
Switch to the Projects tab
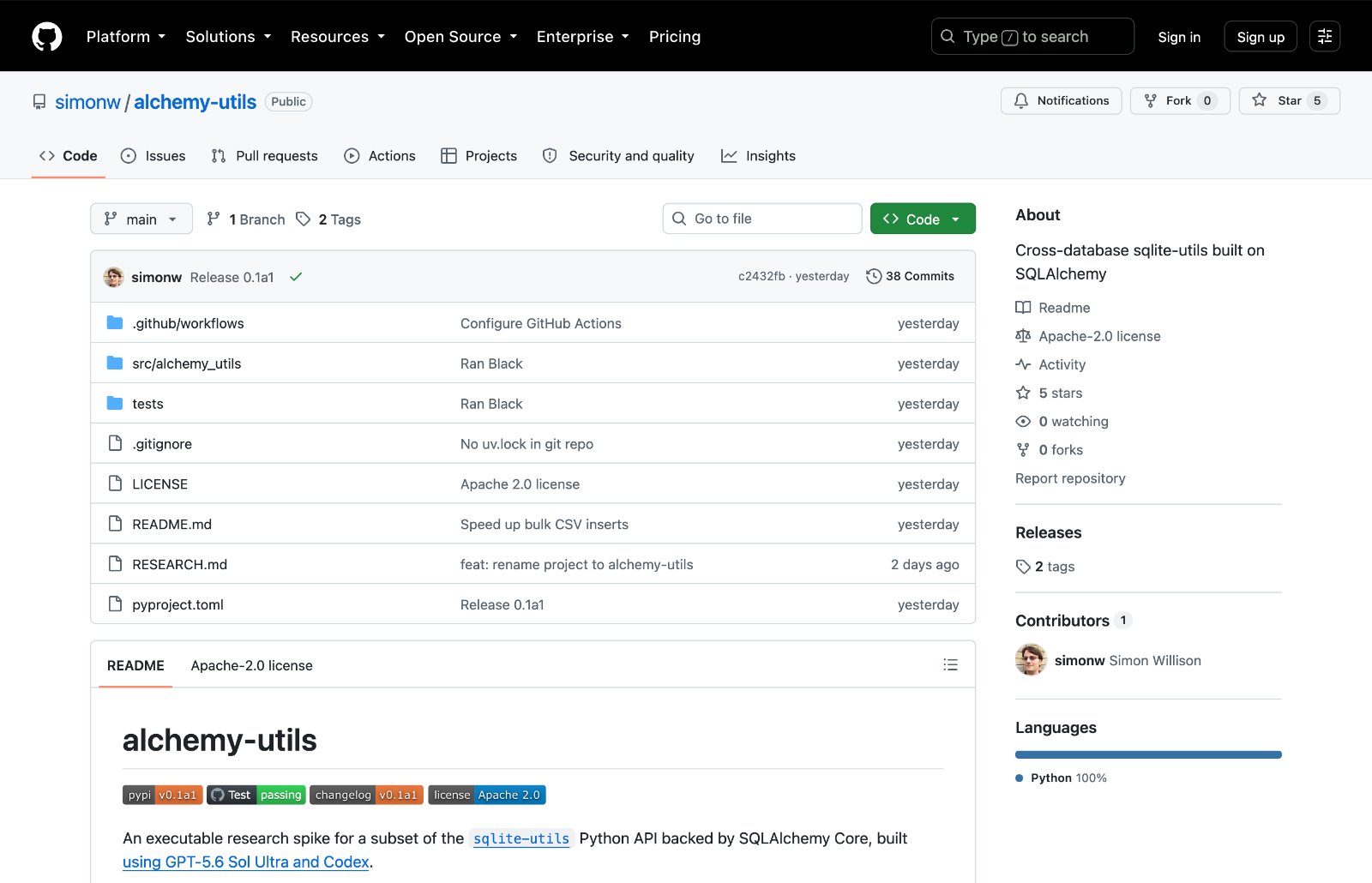click(479, 155)
